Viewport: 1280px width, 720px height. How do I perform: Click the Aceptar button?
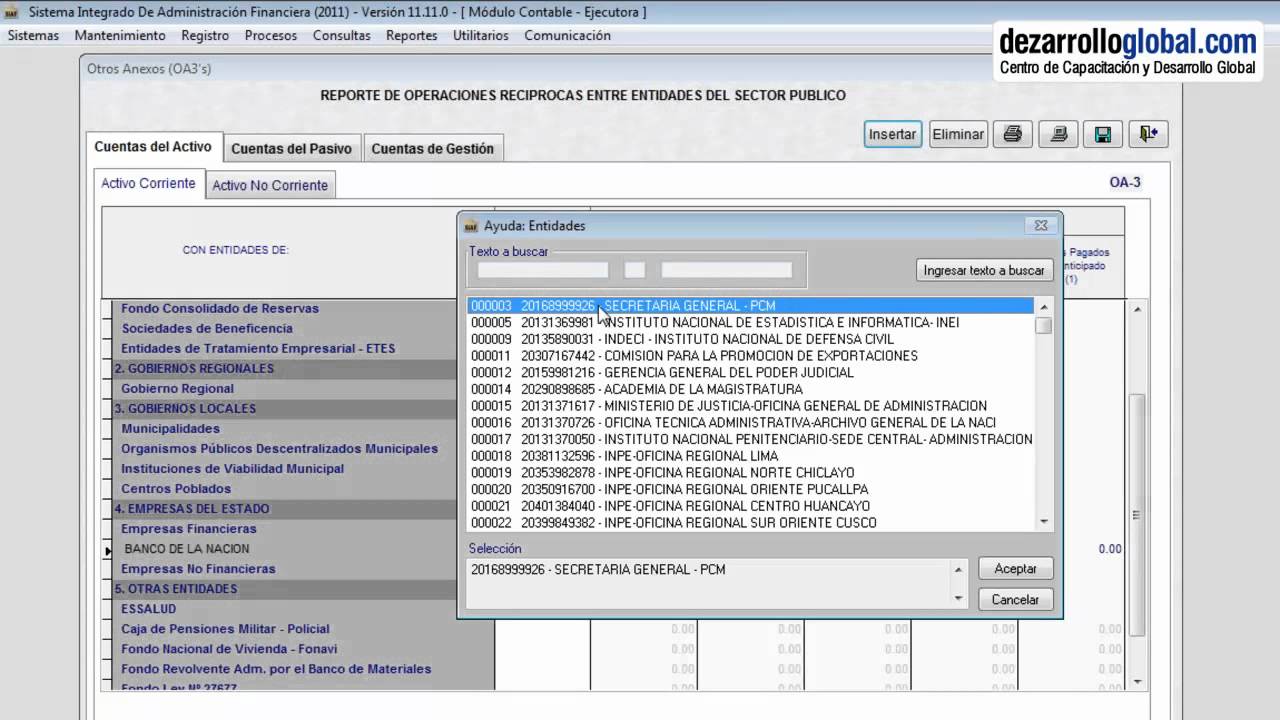pyautogui.click(x=1015, y=568)
